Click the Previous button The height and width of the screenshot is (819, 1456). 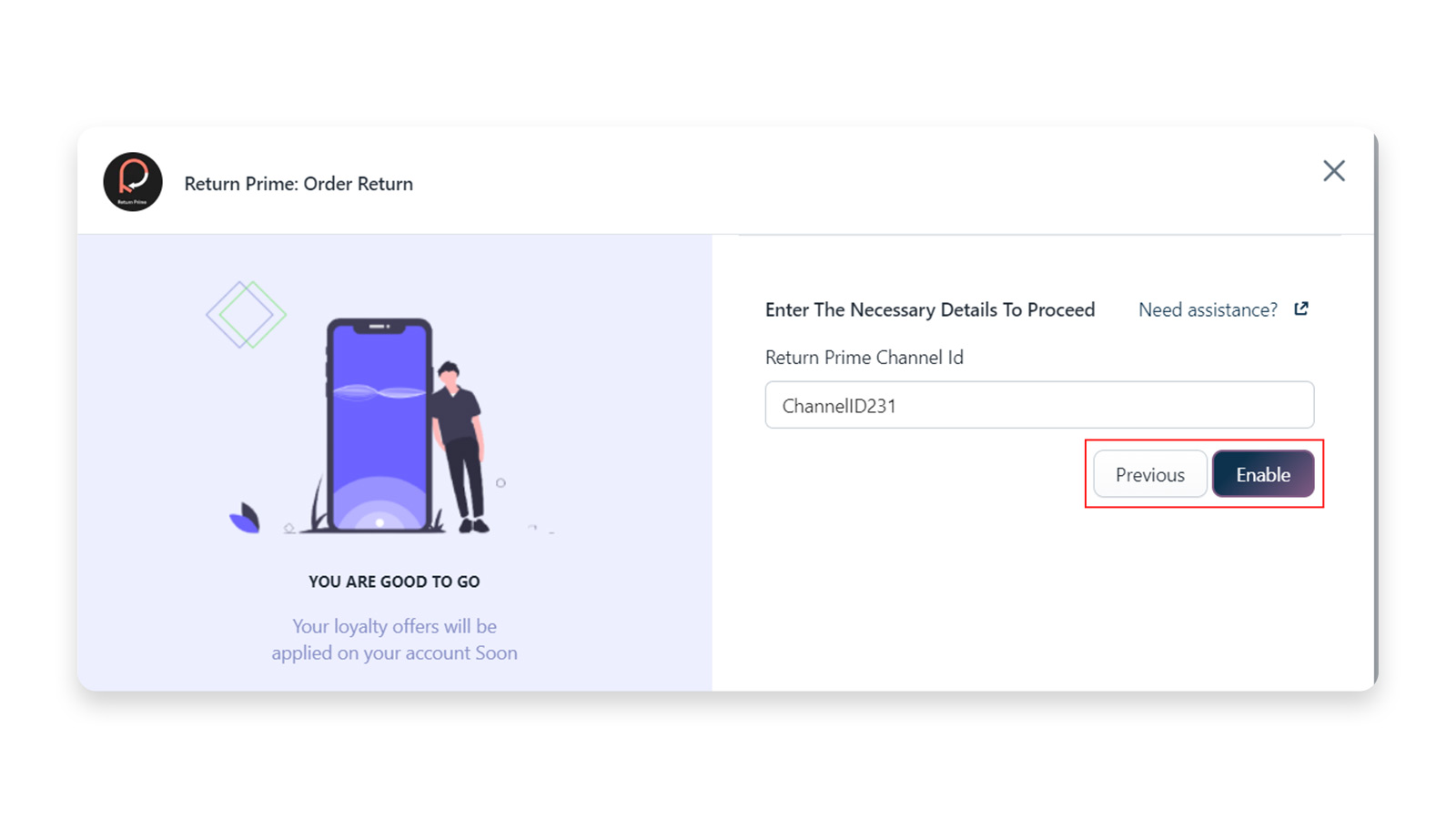pyautogui.click(x=1149, y=473)
